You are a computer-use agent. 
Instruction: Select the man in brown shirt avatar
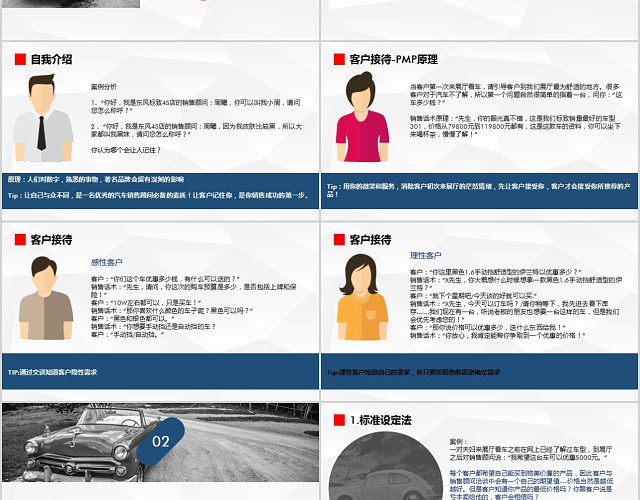[46, 298]
